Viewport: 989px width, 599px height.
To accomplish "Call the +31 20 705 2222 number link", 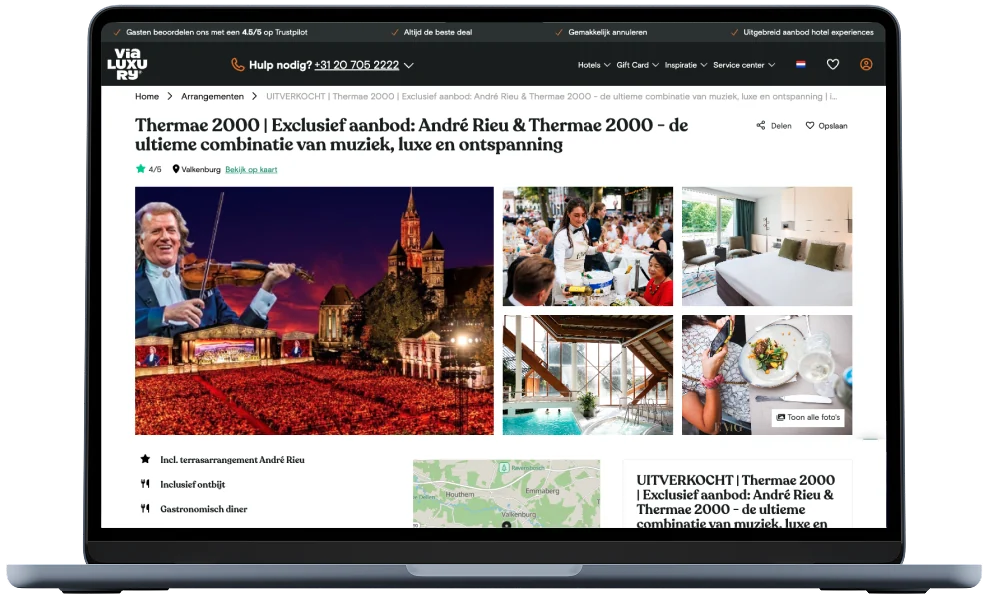I will (356, 65).
